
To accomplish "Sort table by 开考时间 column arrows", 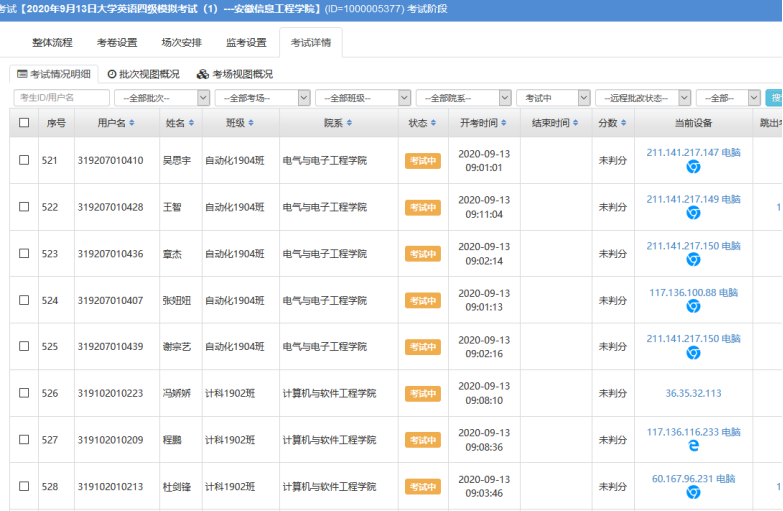I will (x=503, y=123).
